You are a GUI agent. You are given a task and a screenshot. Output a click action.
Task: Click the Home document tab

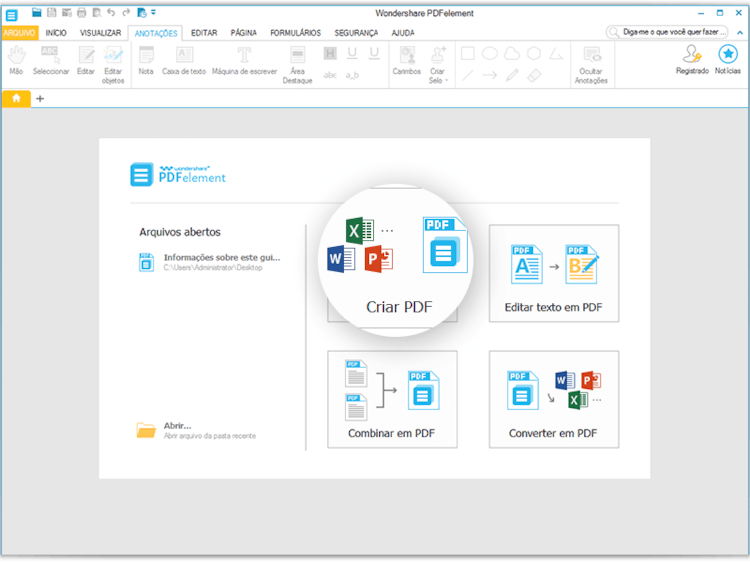tap(16, 99)
